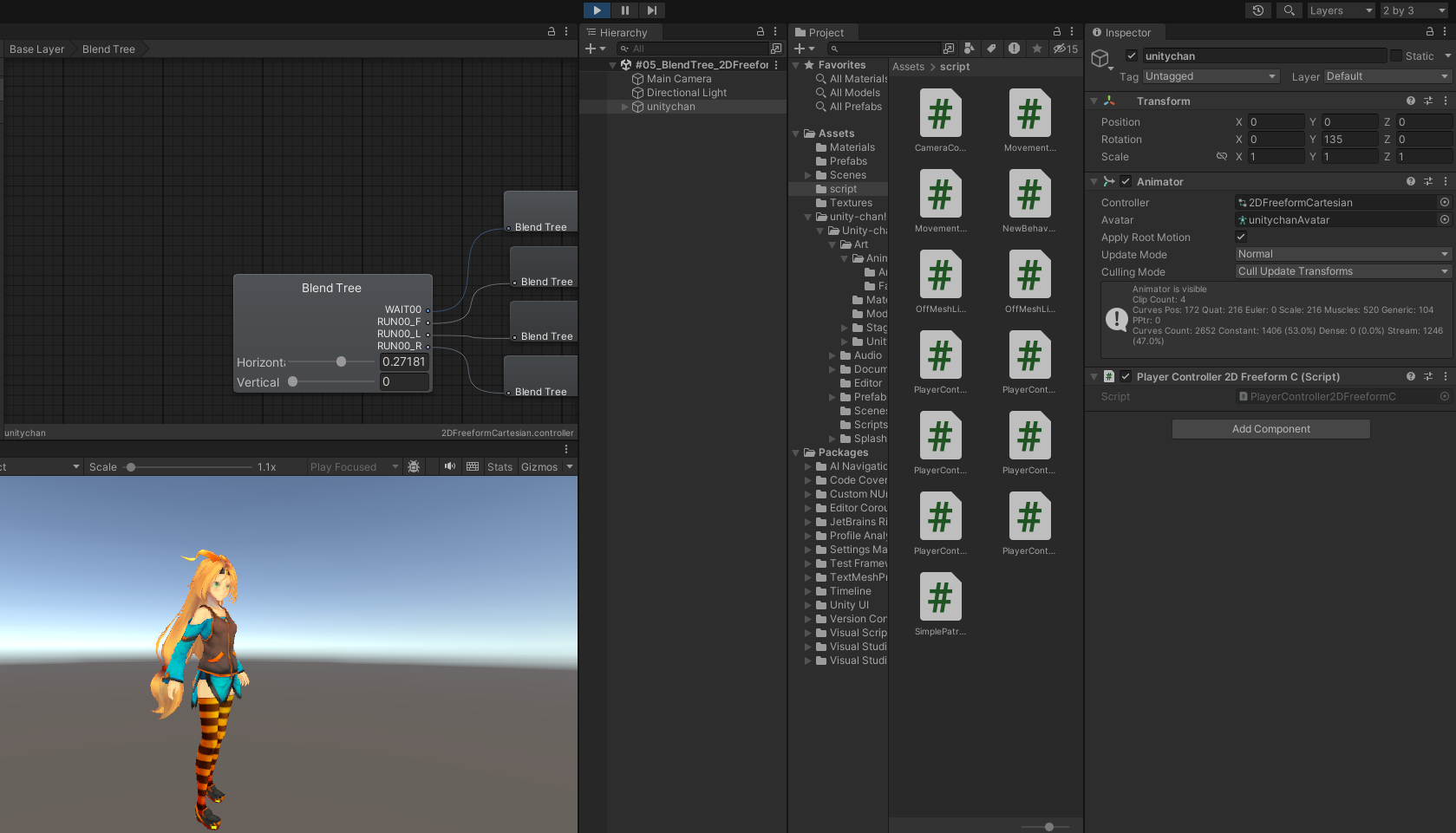Click the Rotation Y field showing 135
Screen dimensions: 1456x833
point(1349,140)
